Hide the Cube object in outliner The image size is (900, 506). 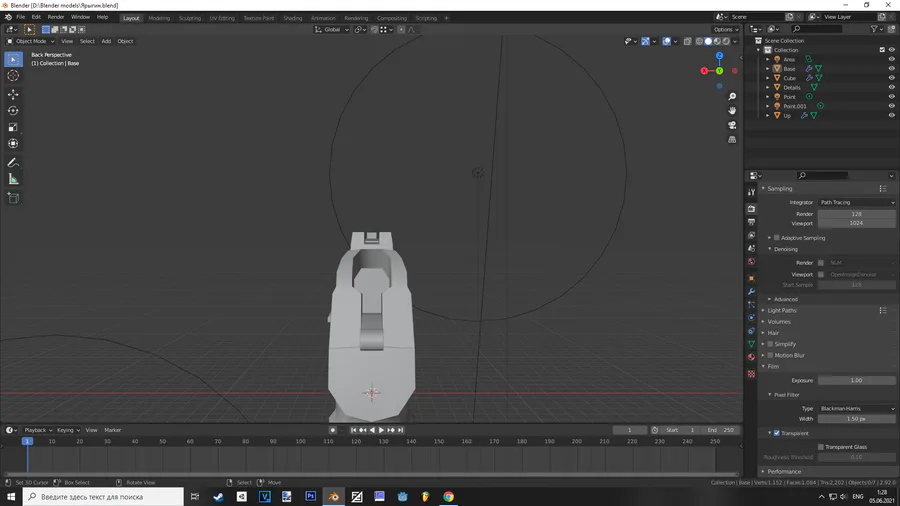tap(891, 77)
